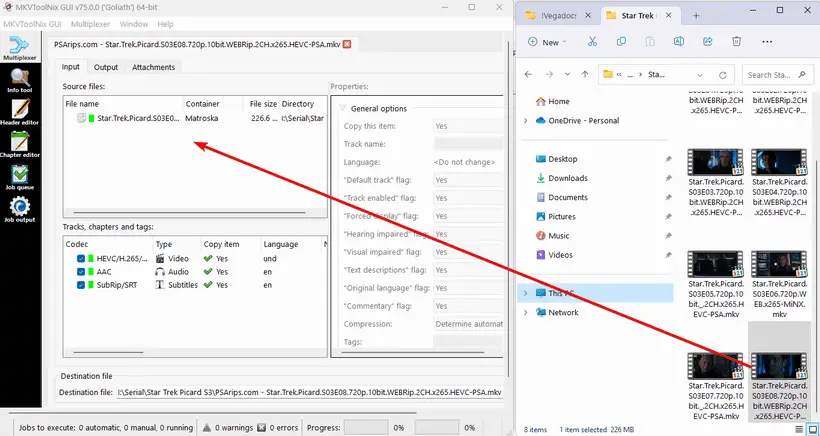Switch Explorer to details view icon
The image size is (820, 436).
[x=801, y=430]
